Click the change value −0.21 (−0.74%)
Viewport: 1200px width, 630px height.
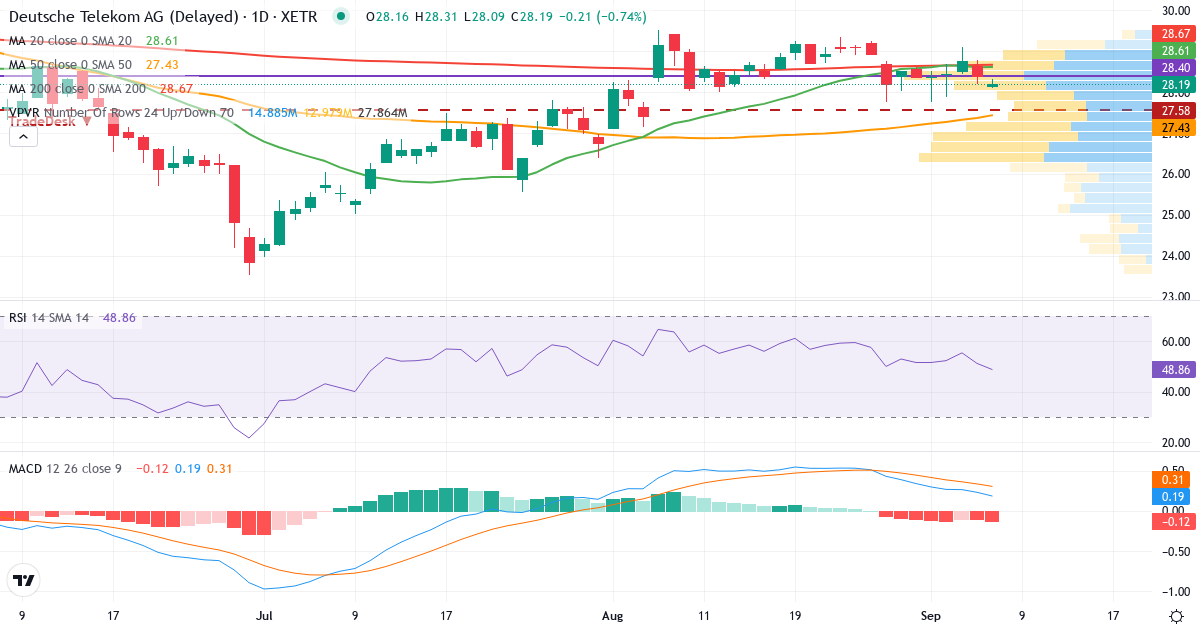603,17
